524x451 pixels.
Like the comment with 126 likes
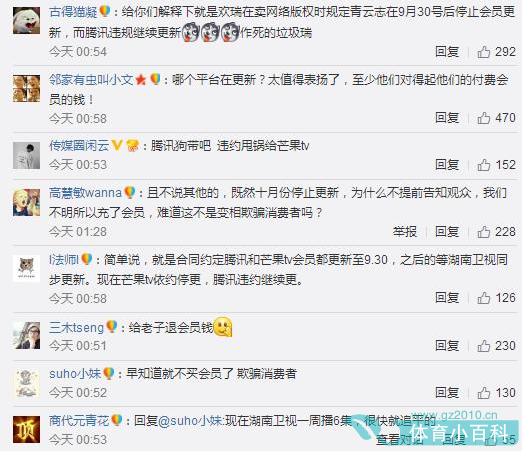(484, 298)
